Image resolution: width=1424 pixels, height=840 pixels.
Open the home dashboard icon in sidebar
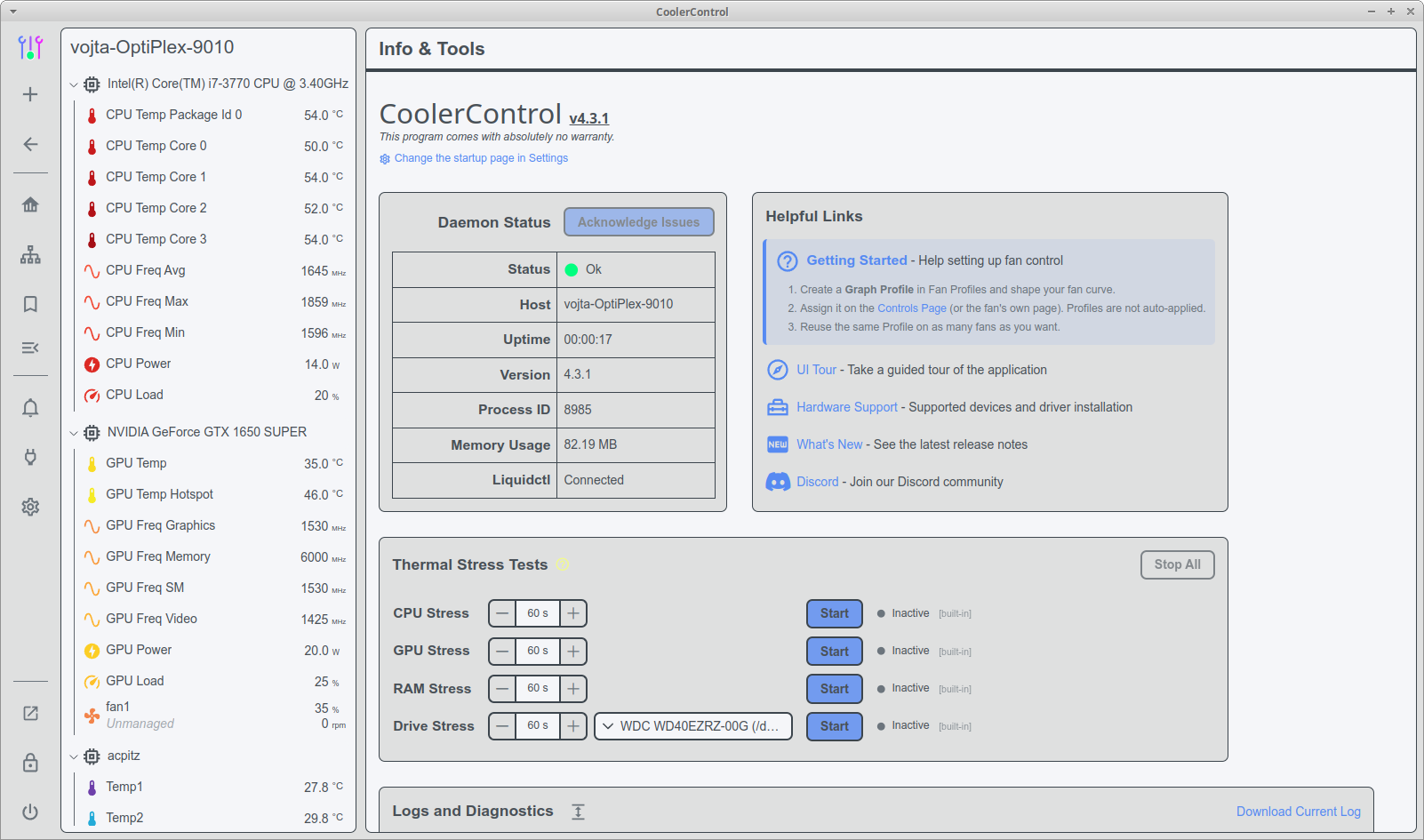pos(30,204)
